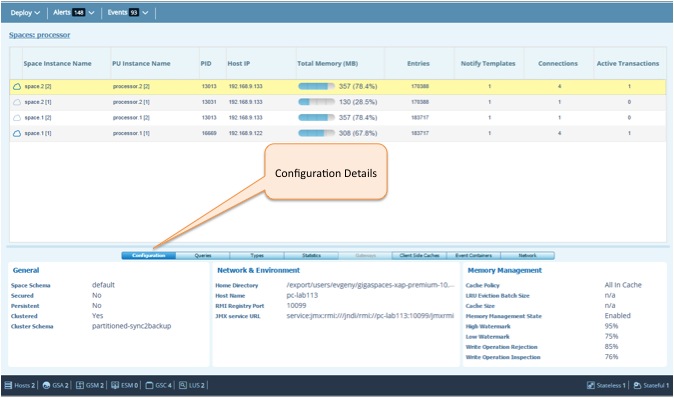Click the RMI Registry Port value 10099
The image size is (674, 398).
[x=296, y=306]
